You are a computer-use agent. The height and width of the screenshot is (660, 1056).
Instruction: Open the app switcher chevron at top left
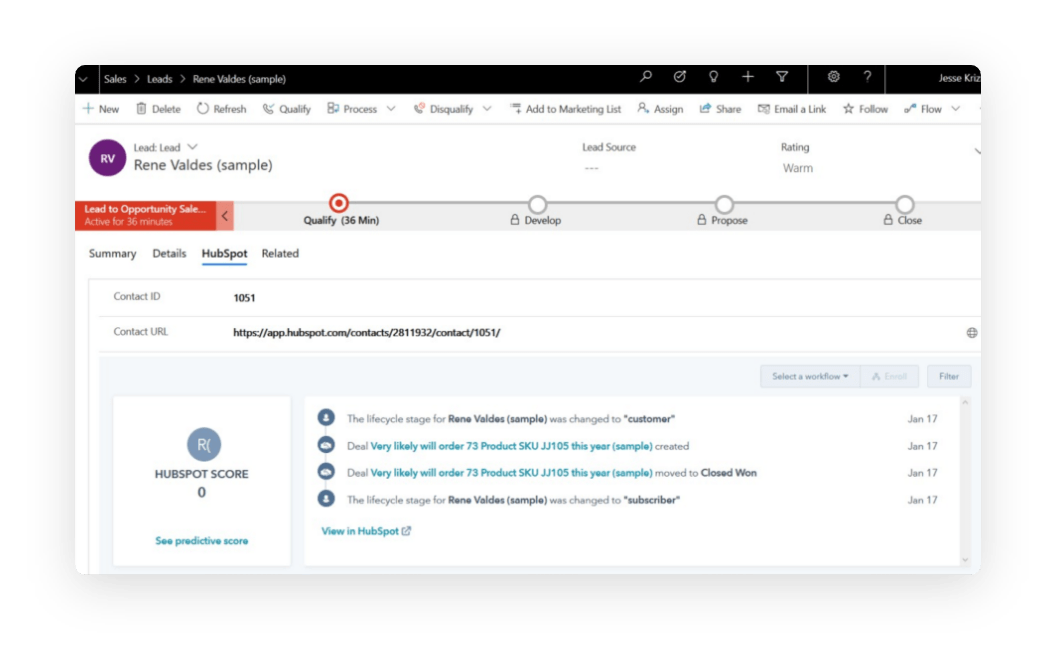pos(83,79)
